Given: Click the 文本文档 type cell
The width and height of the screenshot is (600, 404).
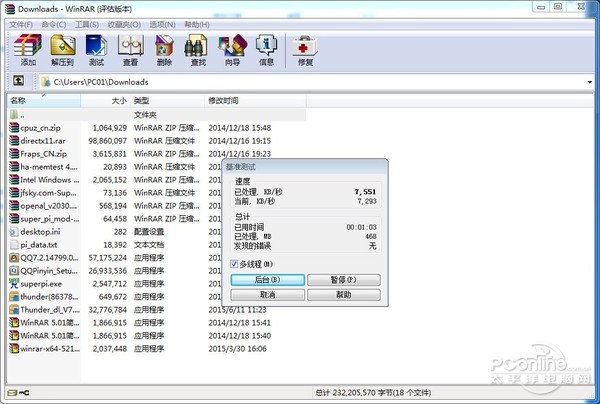Looking at the screenshot, I should 149,245.
